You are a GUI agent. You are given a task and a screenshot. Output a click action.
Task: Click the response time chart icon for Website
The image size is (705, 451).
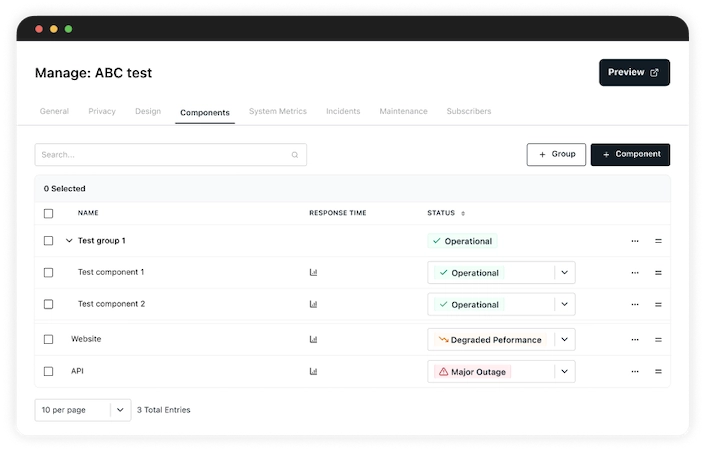pos(313,339)
